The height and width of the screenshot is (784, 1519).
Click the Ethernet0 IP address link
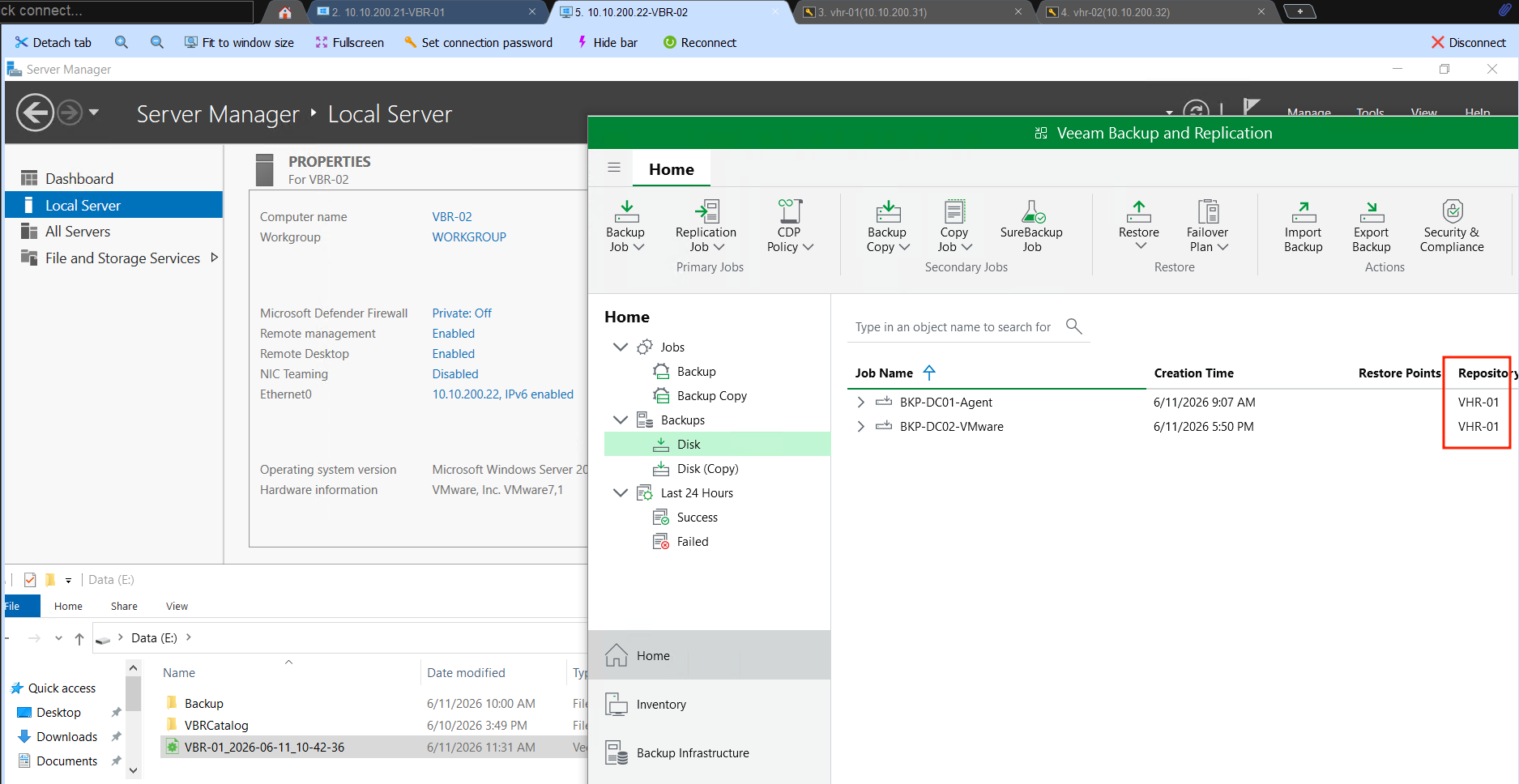pos(503,394)
